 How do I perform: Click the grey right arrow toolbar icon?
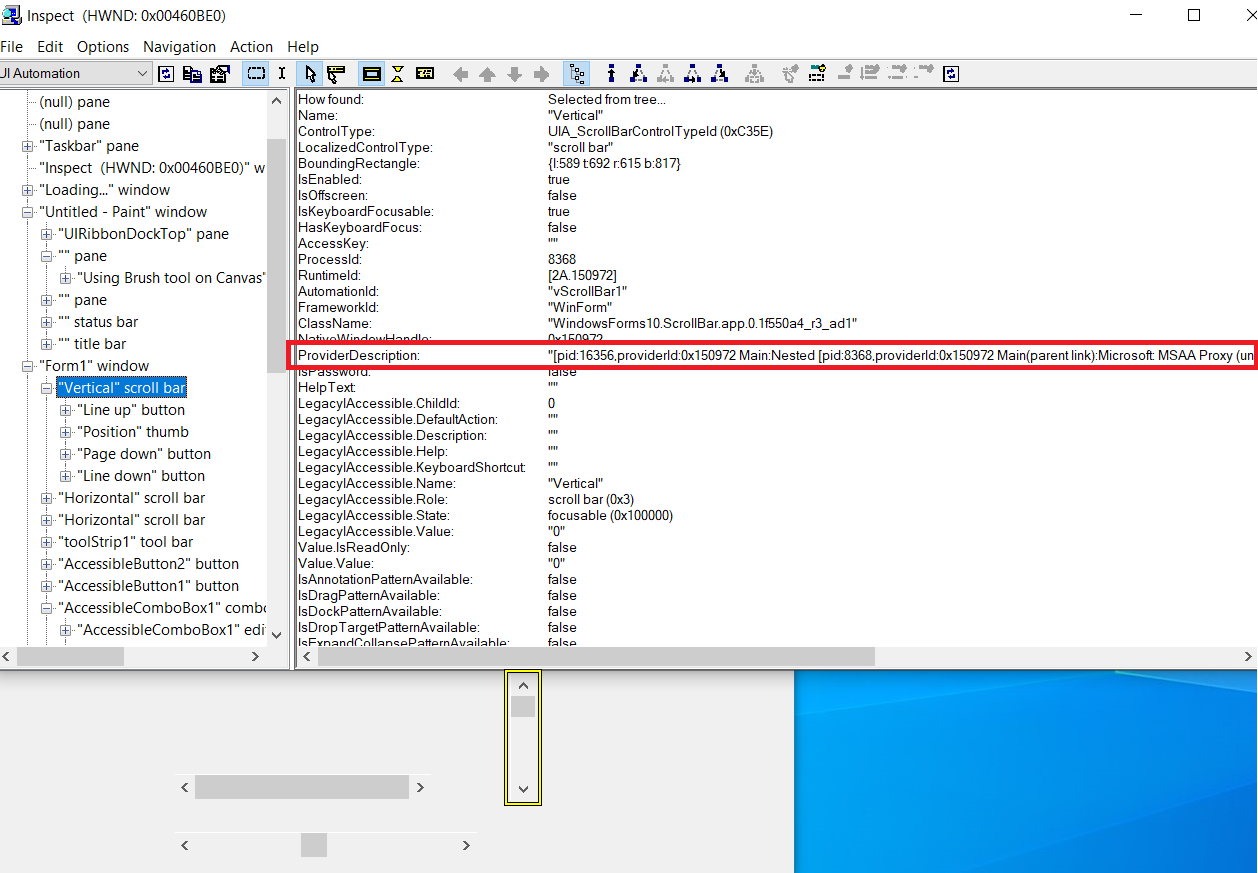[x=542, y=74]
